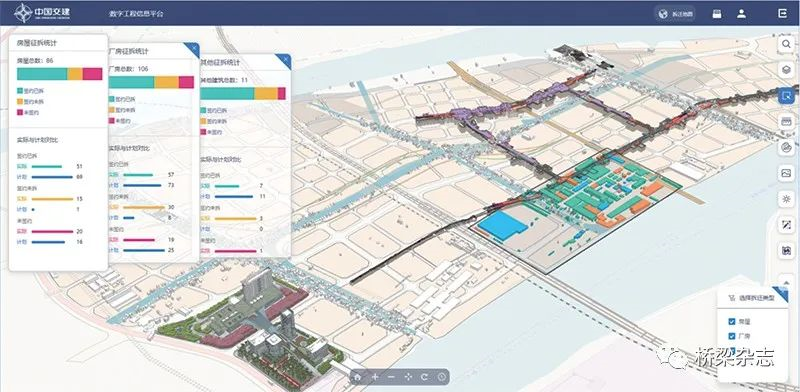Toggle the blue highlighted selection tool
The height and width of the screenshot is (392, 800).
(x=786, y=95)
